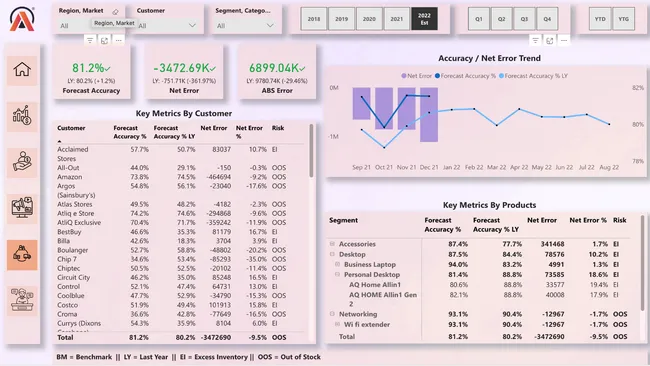Collapse the Desktop segment row

coord(332,254)
